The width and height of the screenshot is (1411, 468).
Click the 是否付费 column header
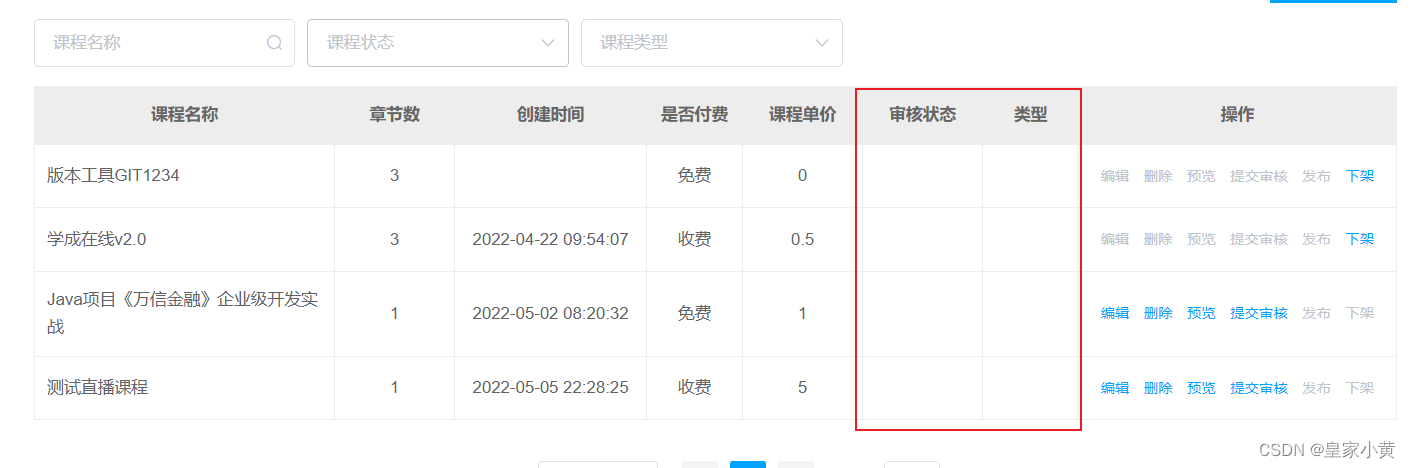pos(694,114)
